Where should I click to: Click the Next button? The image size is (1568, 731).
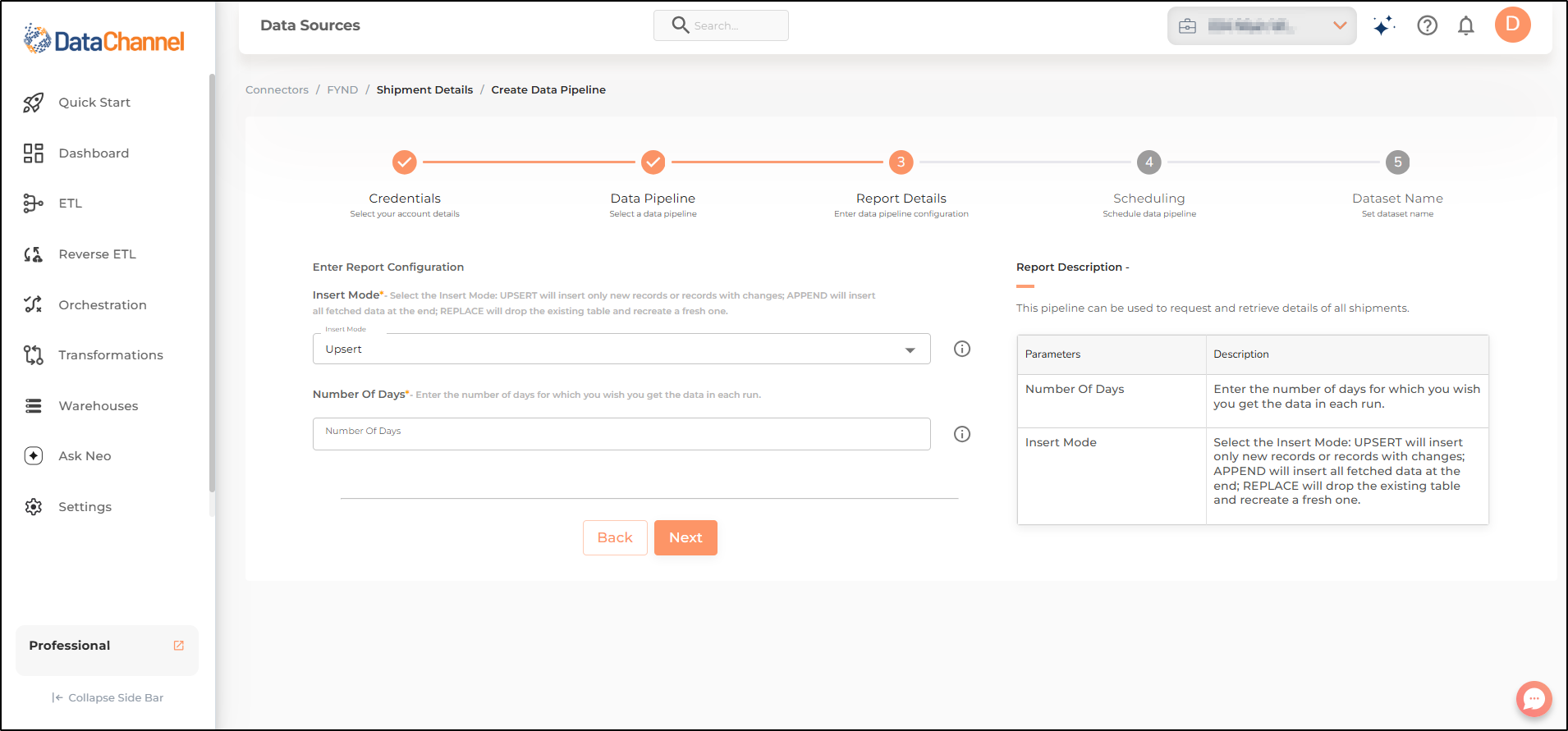click(x=685, y=538)
